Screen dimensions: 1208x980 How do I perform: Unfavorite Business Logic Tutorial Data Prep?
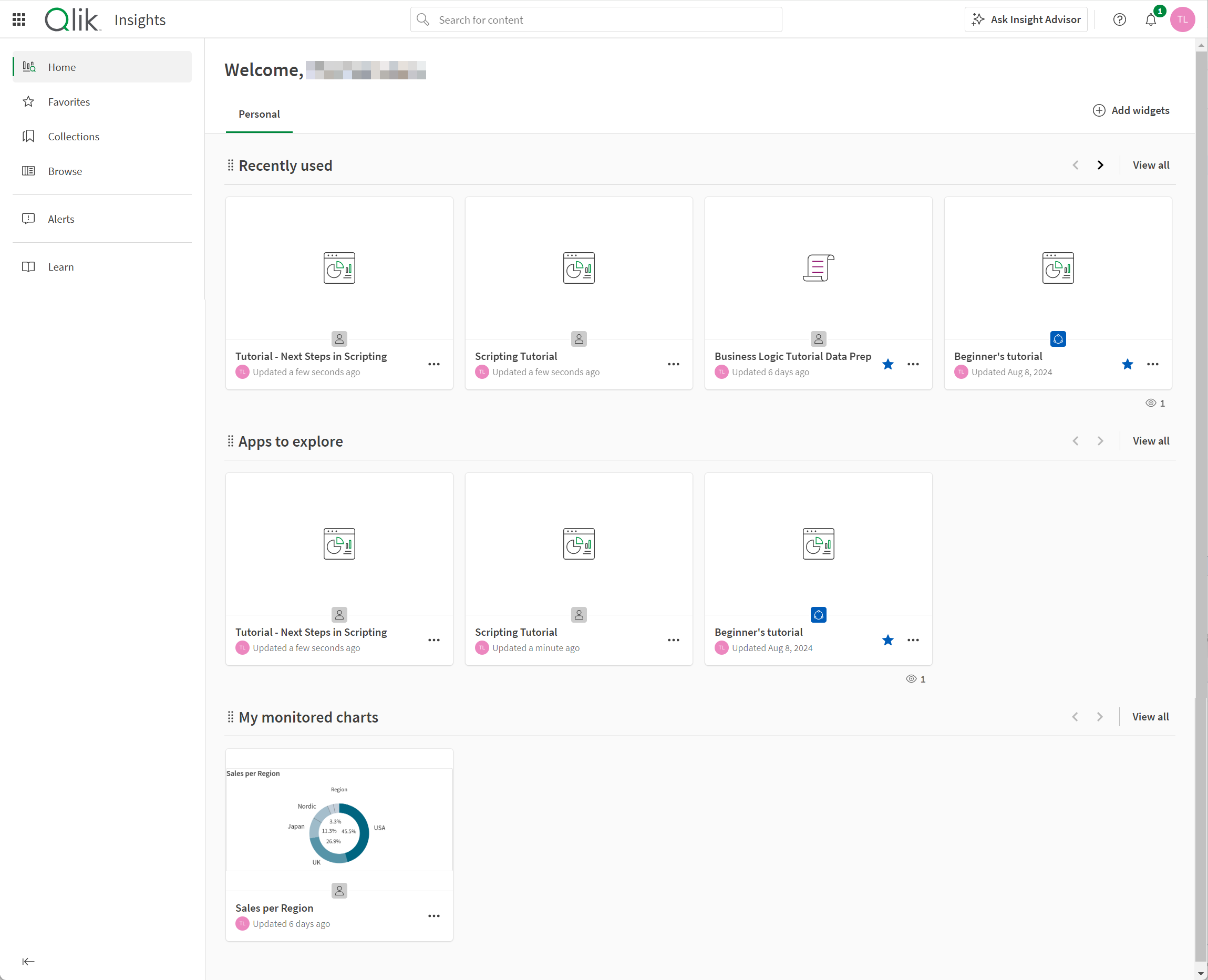click(x=888, y=364)
